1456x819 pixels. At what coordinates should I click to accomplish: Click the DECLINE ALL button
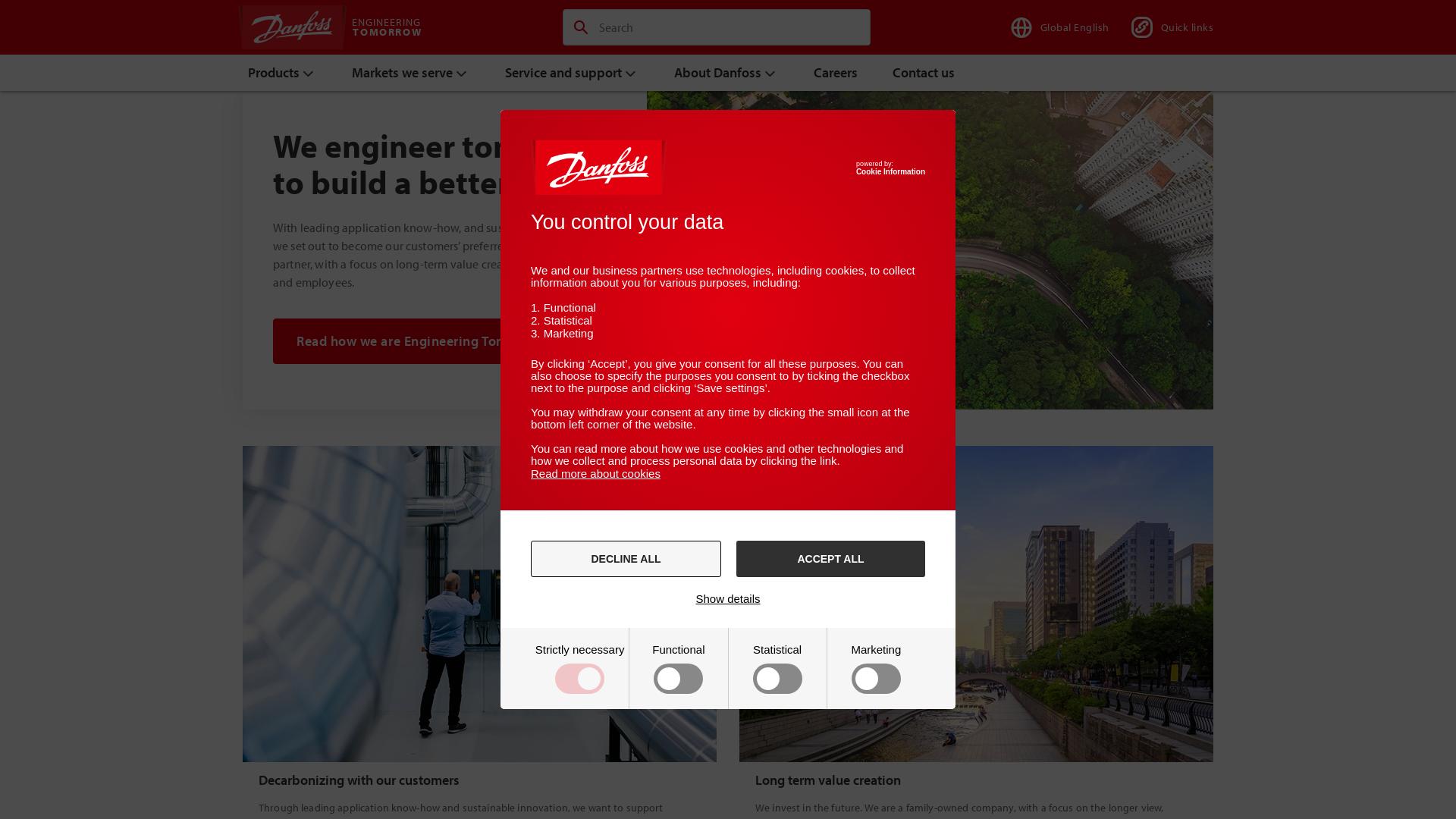(625, 558)
